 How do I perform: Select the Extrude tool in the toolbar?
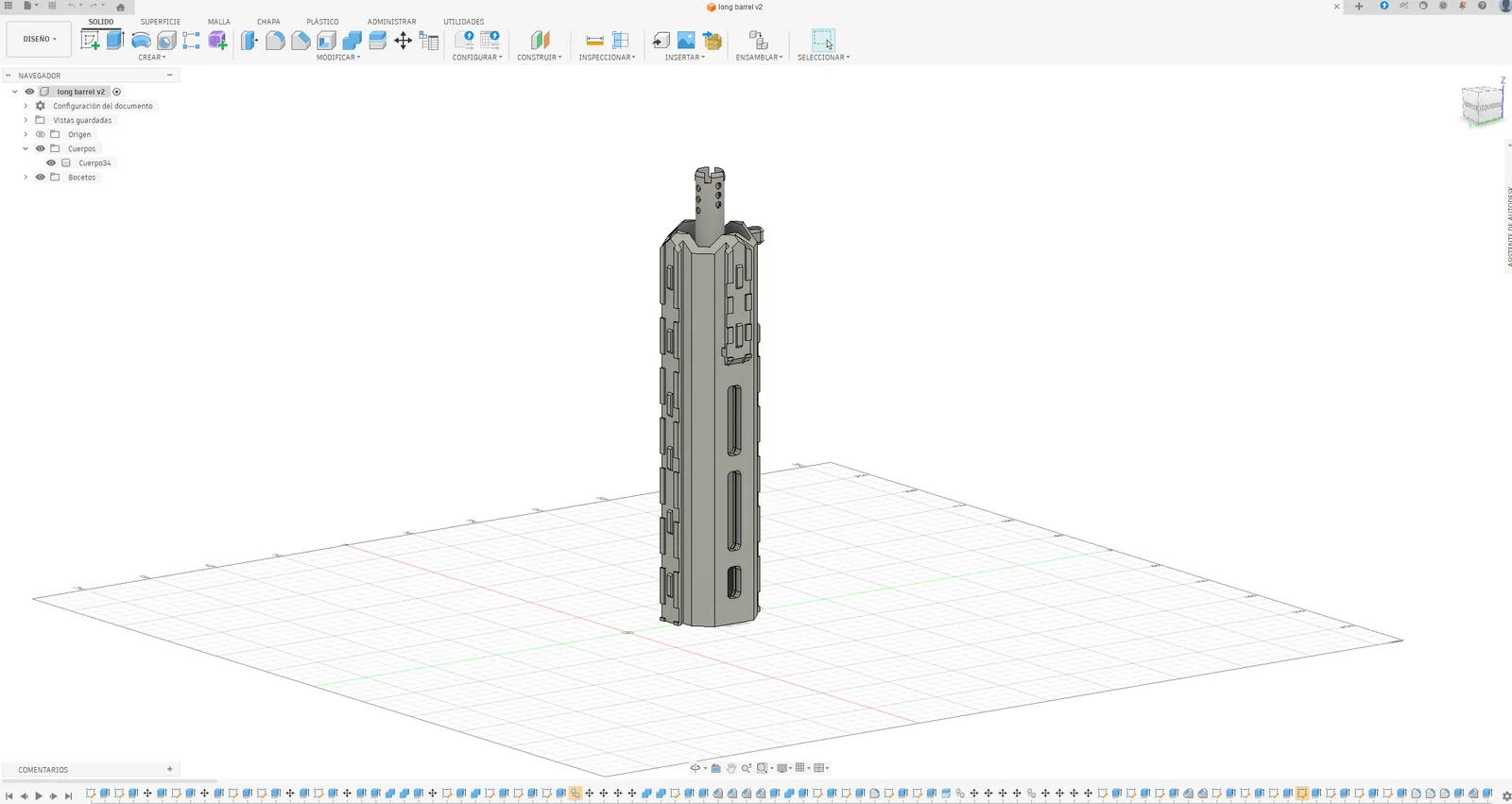pos(115,40)
